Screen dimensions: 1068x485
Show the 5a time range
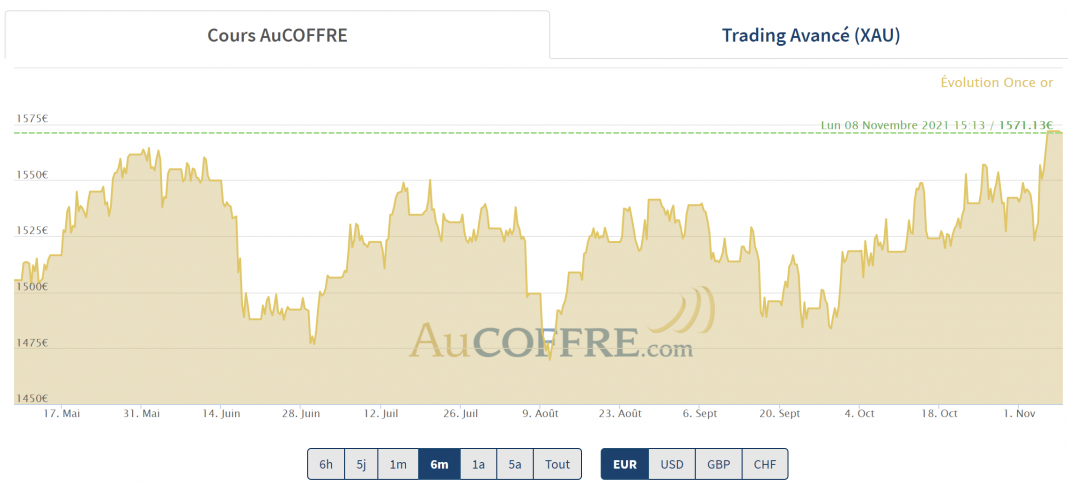(514, 465)
